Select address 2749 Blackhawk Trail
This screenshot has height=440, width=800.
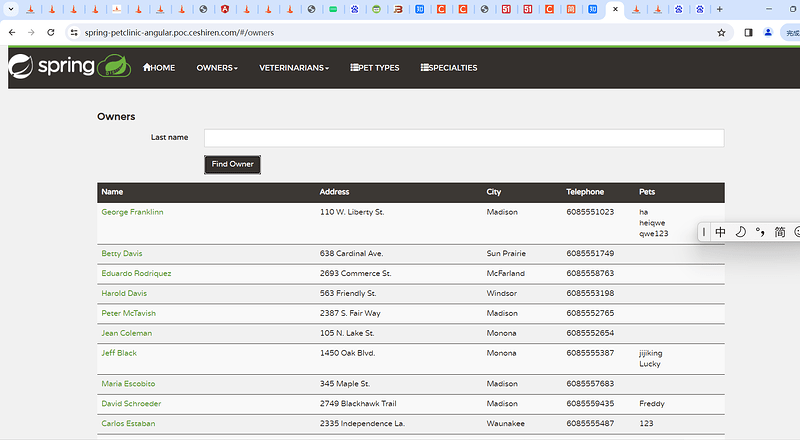coord(358,403)
